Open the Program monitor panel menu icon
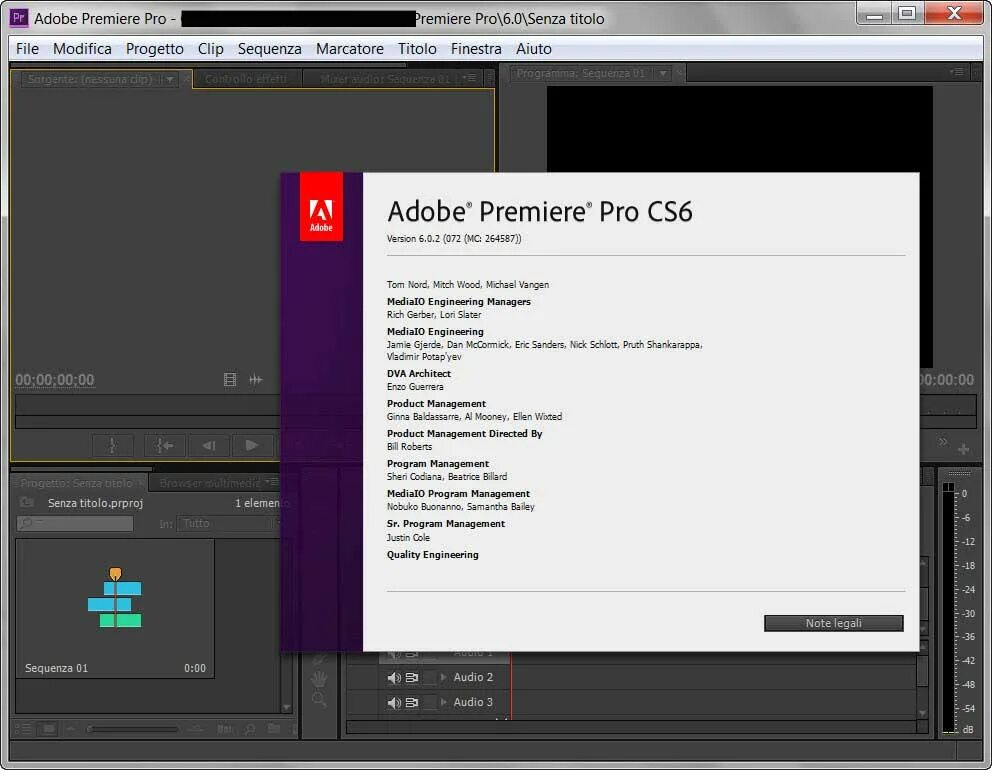The height and width of the screenshot is (770, 992). point(957,72)
